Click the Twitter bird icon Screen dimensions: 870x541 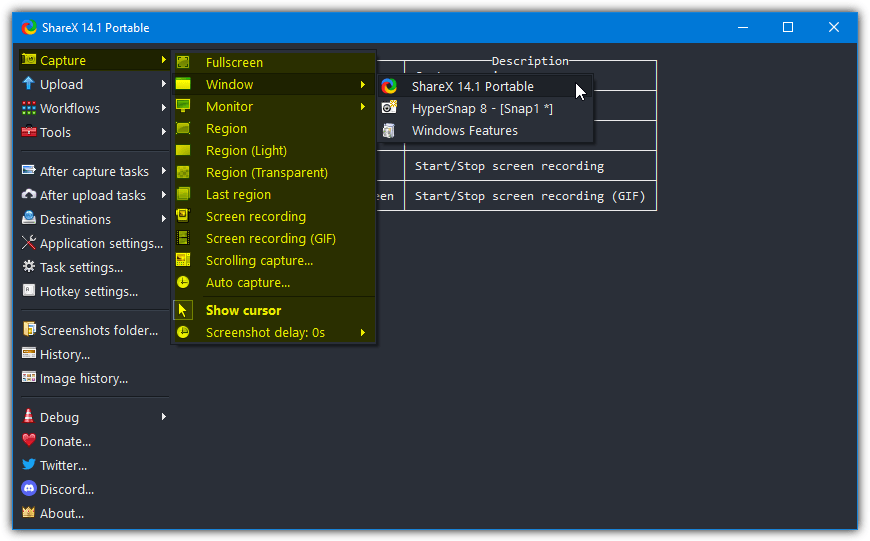[x=29, y=464]
